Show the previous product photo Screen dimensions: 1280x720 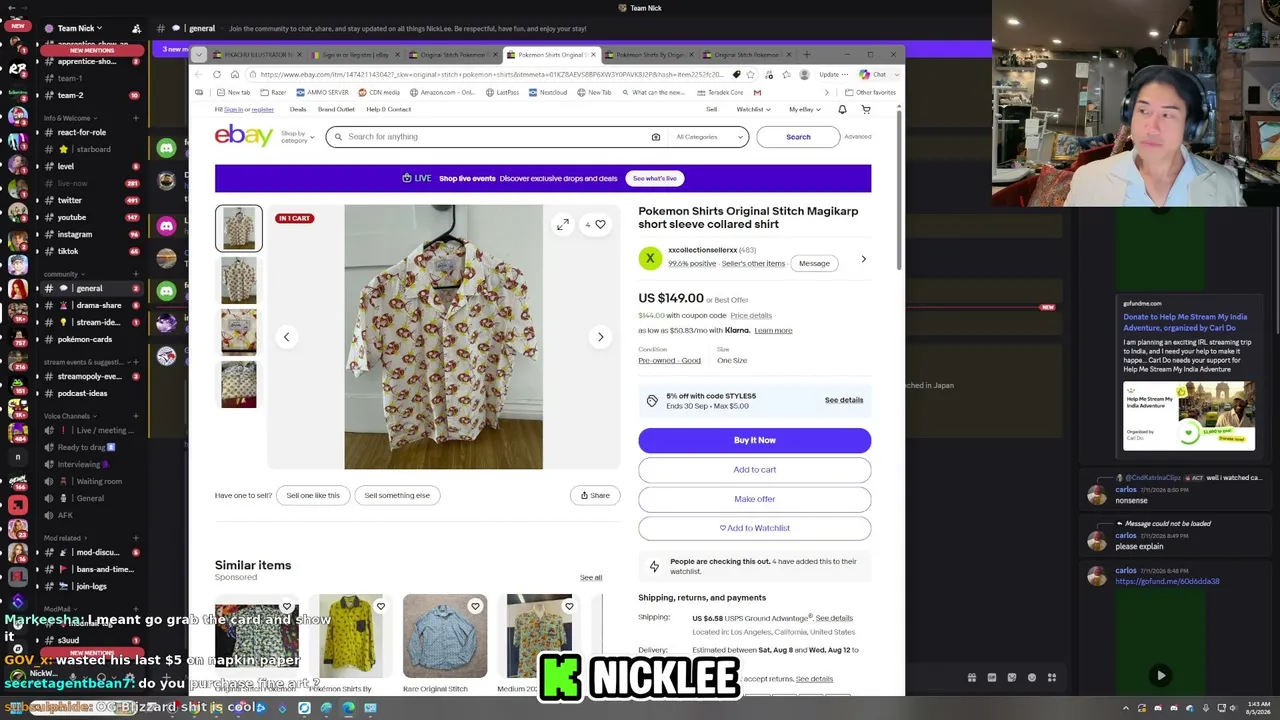click(286, 337)
